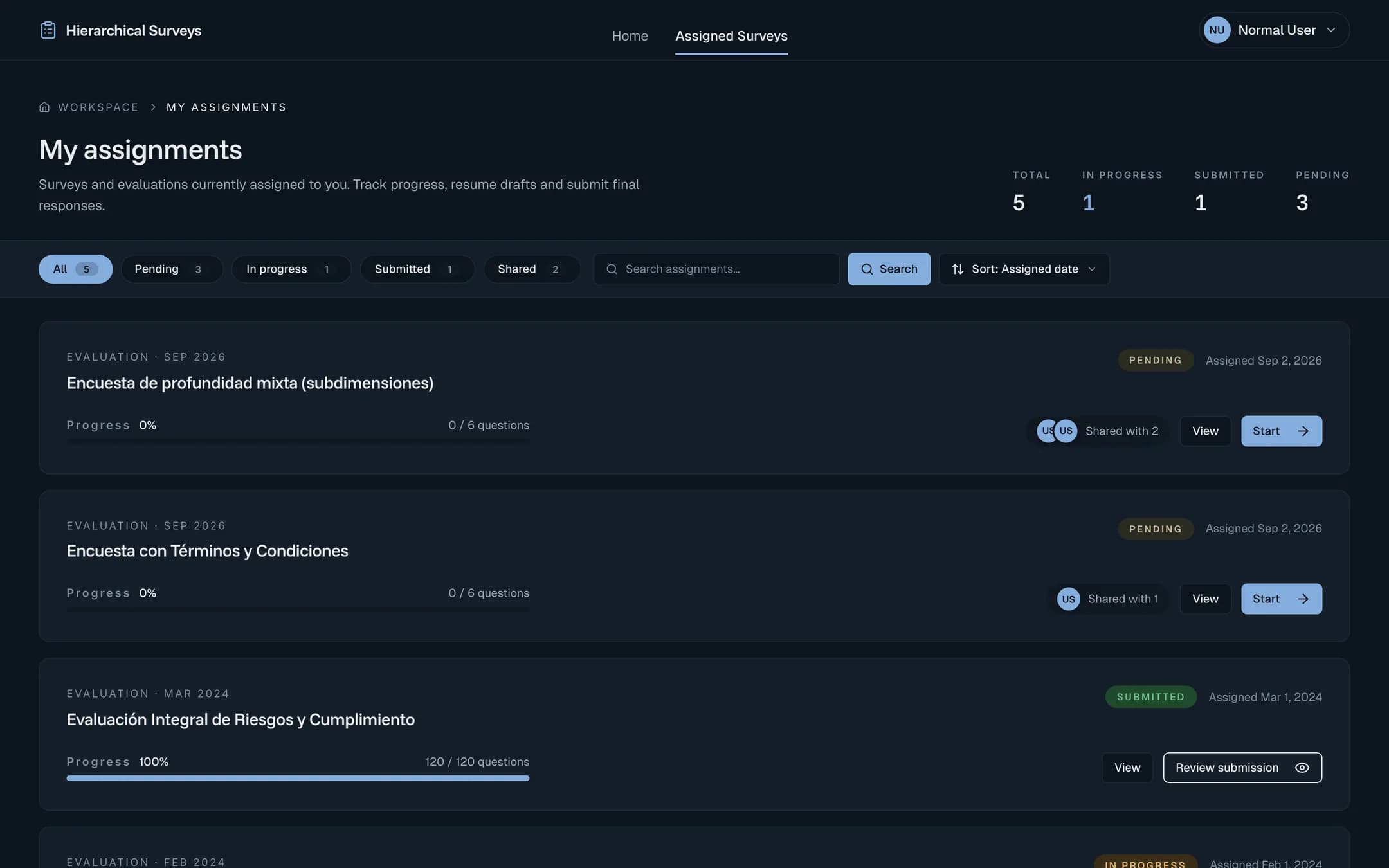This screenshot has width=1389, height=868.
Task: Focus the Search assignments input field
Action: click(716, 269)
